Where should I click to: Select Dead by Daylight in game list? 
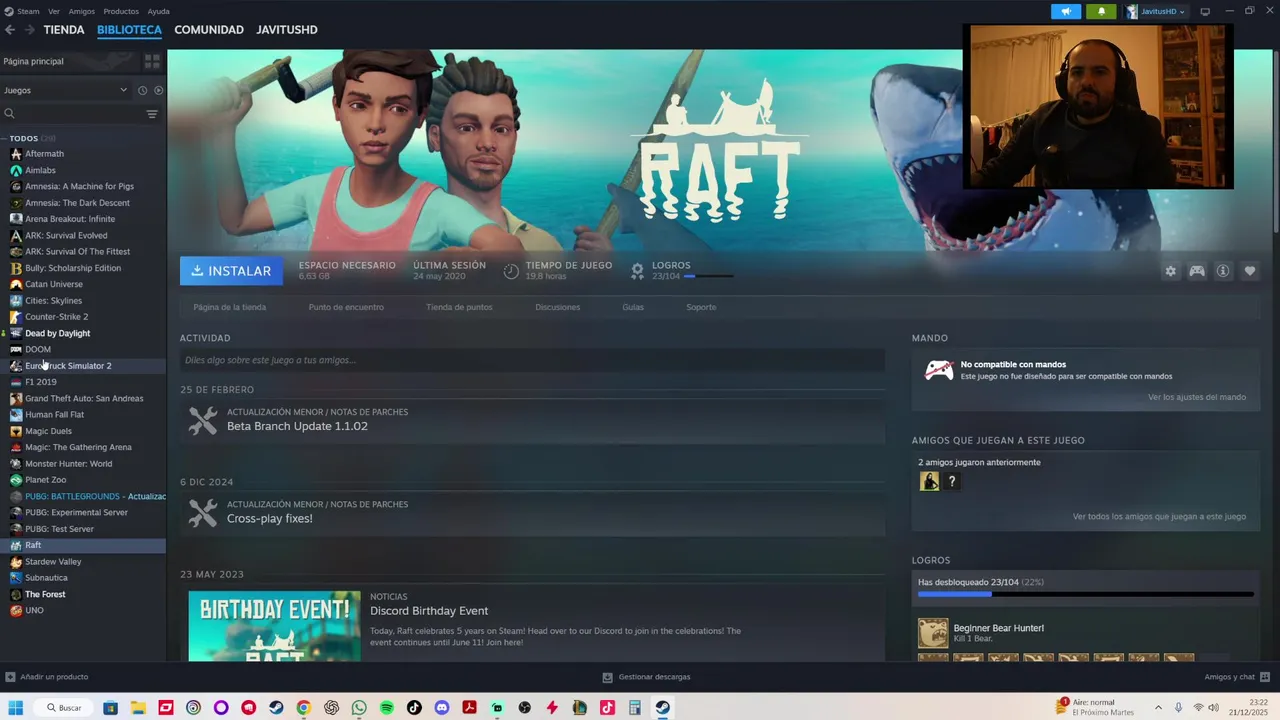[x=57, y=333]
